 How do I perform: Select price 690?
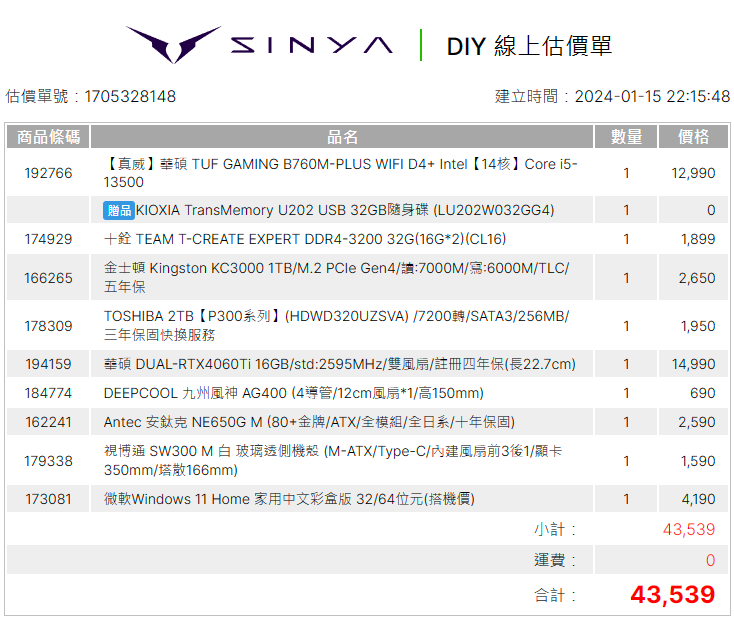coord(703,393)
